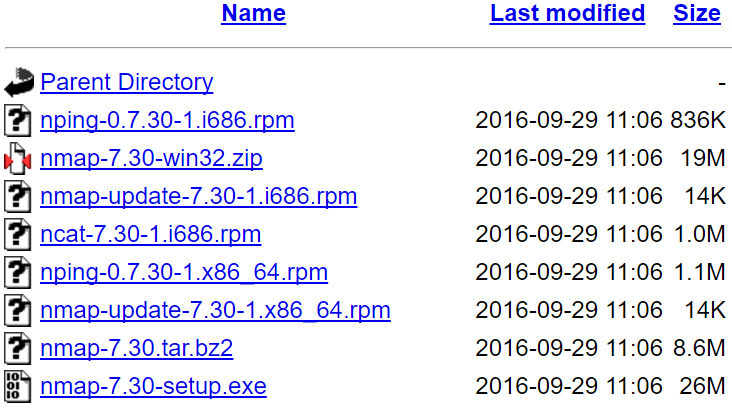Download the nmap-7.30-win32.zip archive
Screen dimensions: 732x411
point(152,158)
